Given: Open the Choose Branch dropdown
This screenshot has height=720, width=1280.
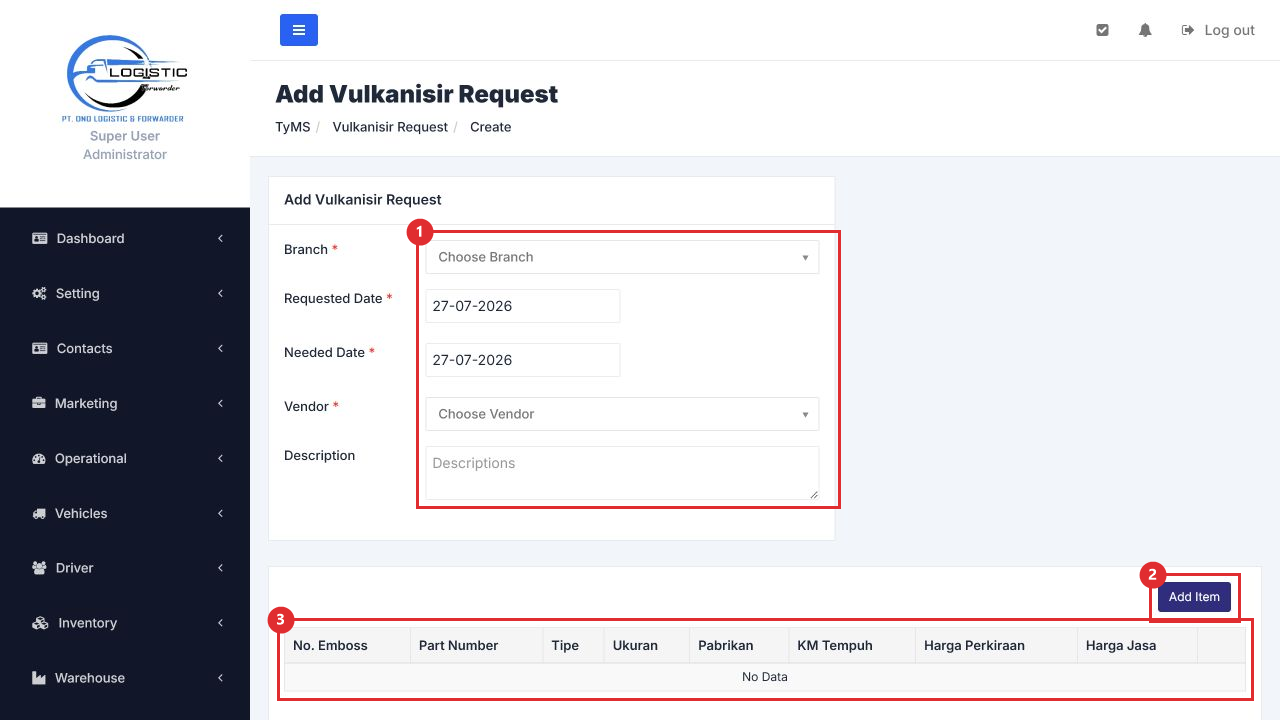Looking at the screenshot, I should tap(622, 257).
